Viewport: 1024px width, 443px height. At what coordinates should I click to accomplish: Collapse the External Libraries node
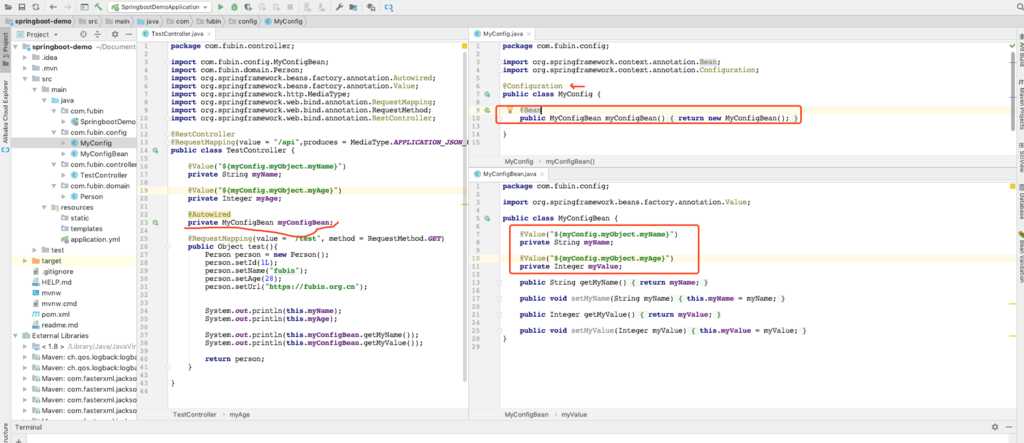[16, 336]
